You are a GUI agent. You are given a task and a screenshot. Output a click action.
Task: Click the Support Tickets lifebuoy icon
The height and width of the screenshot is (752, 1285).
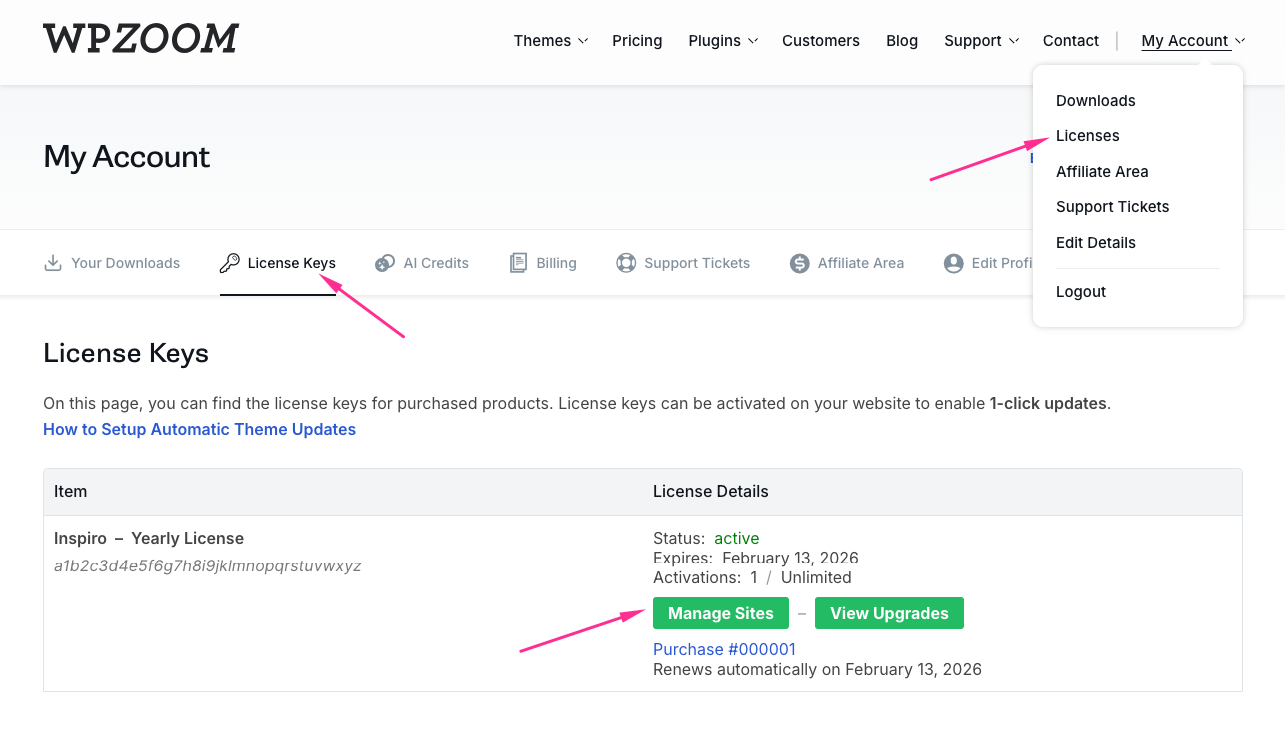tap(626, 263)
